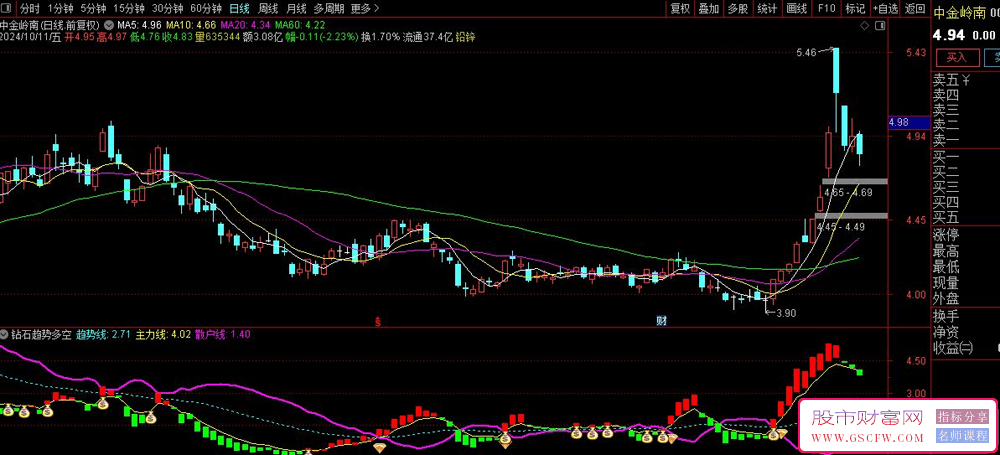Click the MA20: 4.34 label
The image size is (1000, 455).
click(x=246, y=25)
